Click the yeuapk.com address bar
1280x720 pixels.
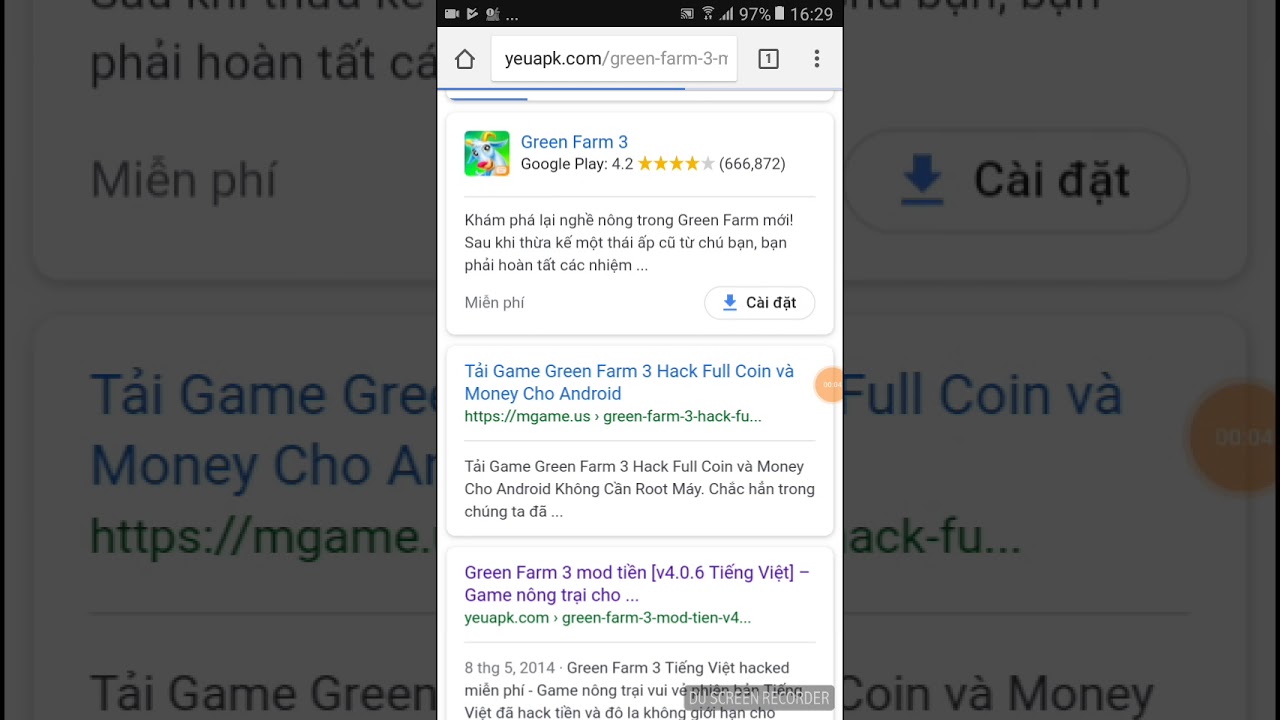[614, 59]
